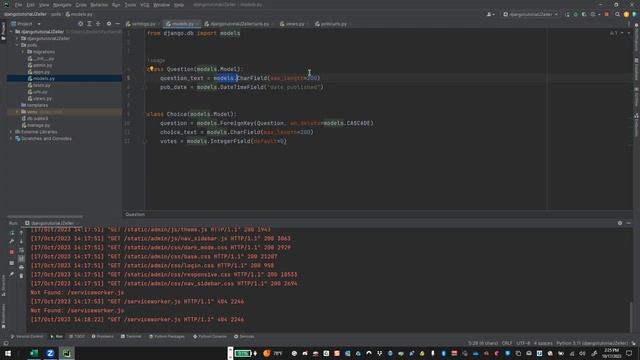Open the Windows Start menu

coord(7,353)
